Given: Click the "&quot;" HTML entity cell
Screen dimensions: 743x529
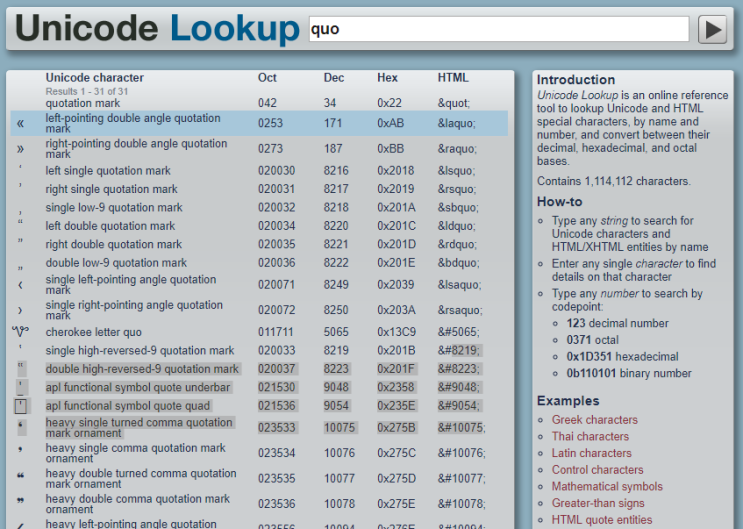Looking at the screenshot, I should [453, 103].
